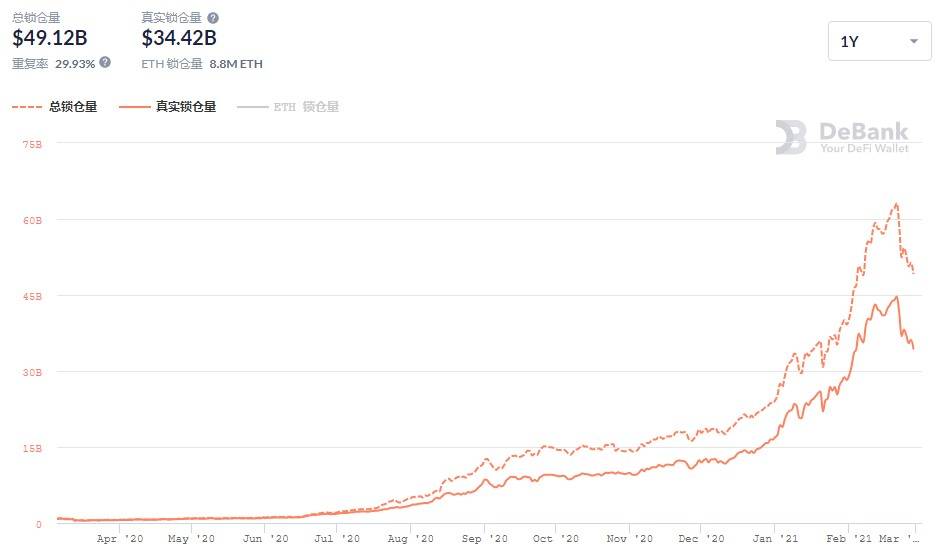Toggle 总锁仓量 series in chart legend

[x=73, y=107]
